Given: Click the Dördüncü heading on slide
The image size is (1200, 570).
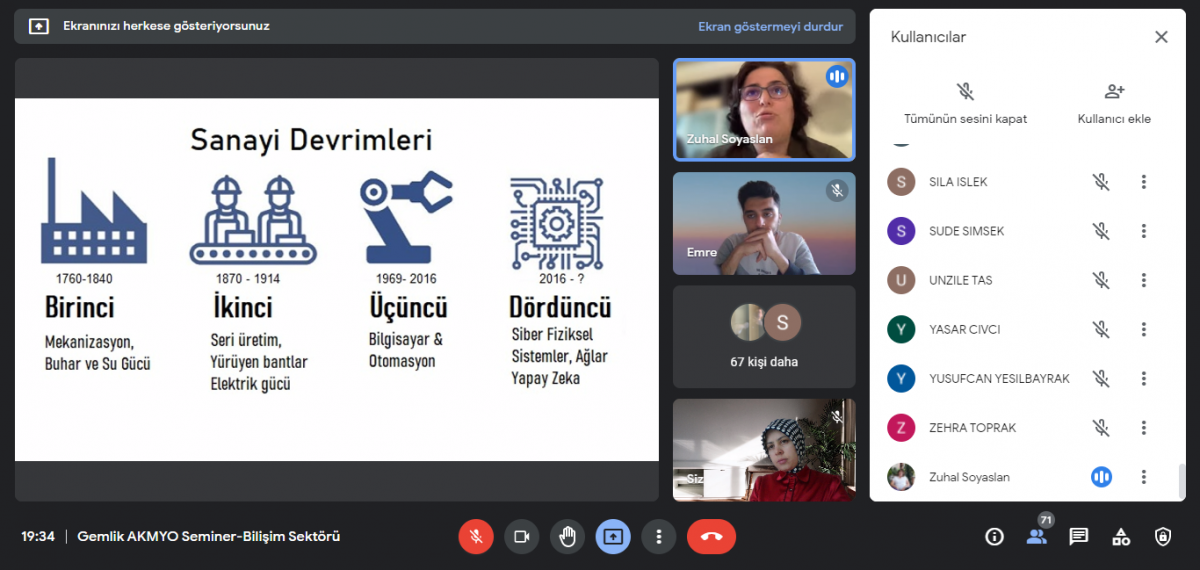Looking at the screenshot, I should pyautogui.click(x=560, y=306).
